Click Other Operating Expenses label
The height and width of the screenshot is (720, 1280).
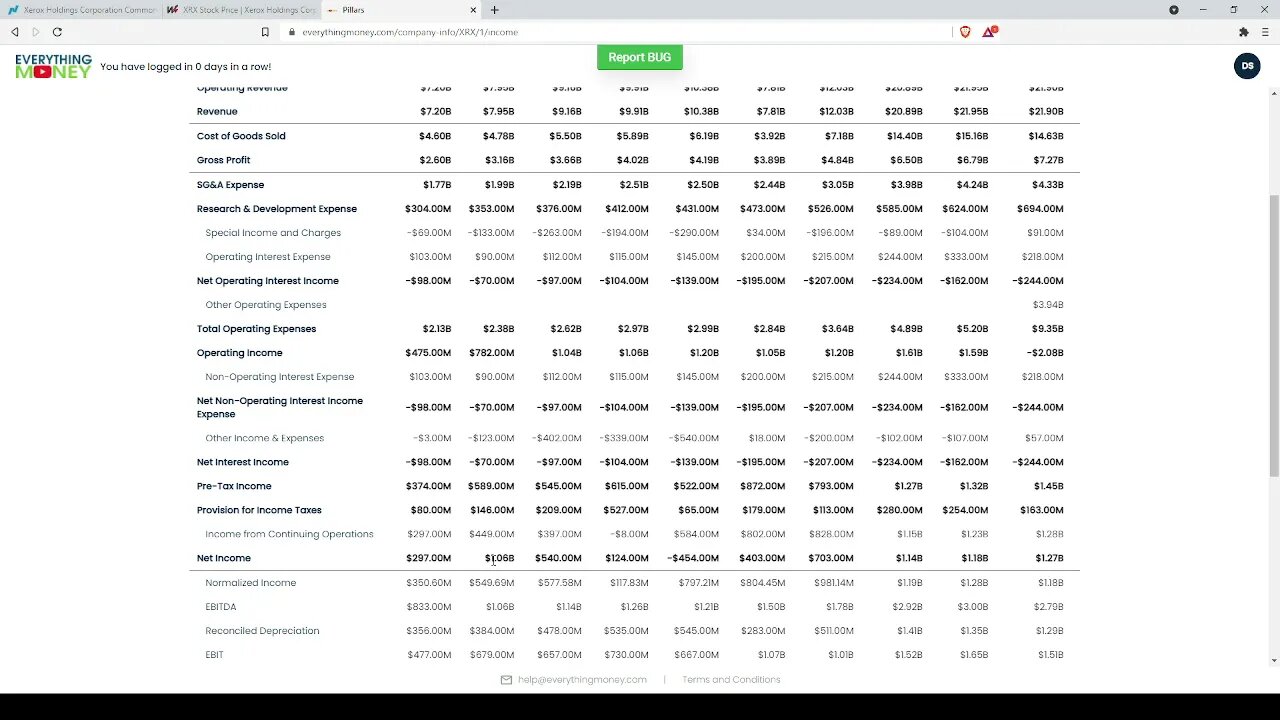pos(266,305)
